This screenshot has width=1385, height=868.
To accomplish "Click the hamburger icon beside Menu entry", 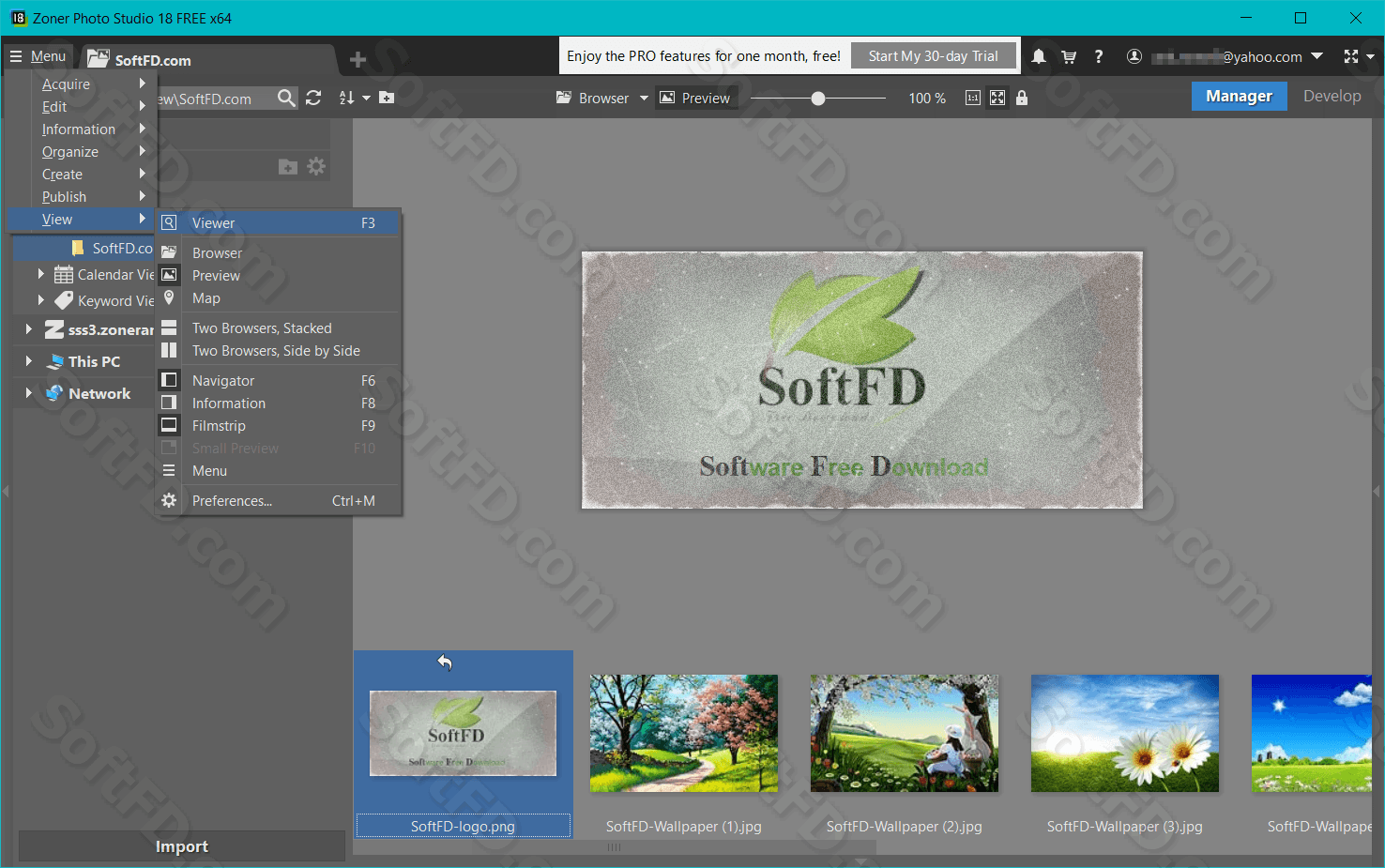I will click(x=169, y=470).
